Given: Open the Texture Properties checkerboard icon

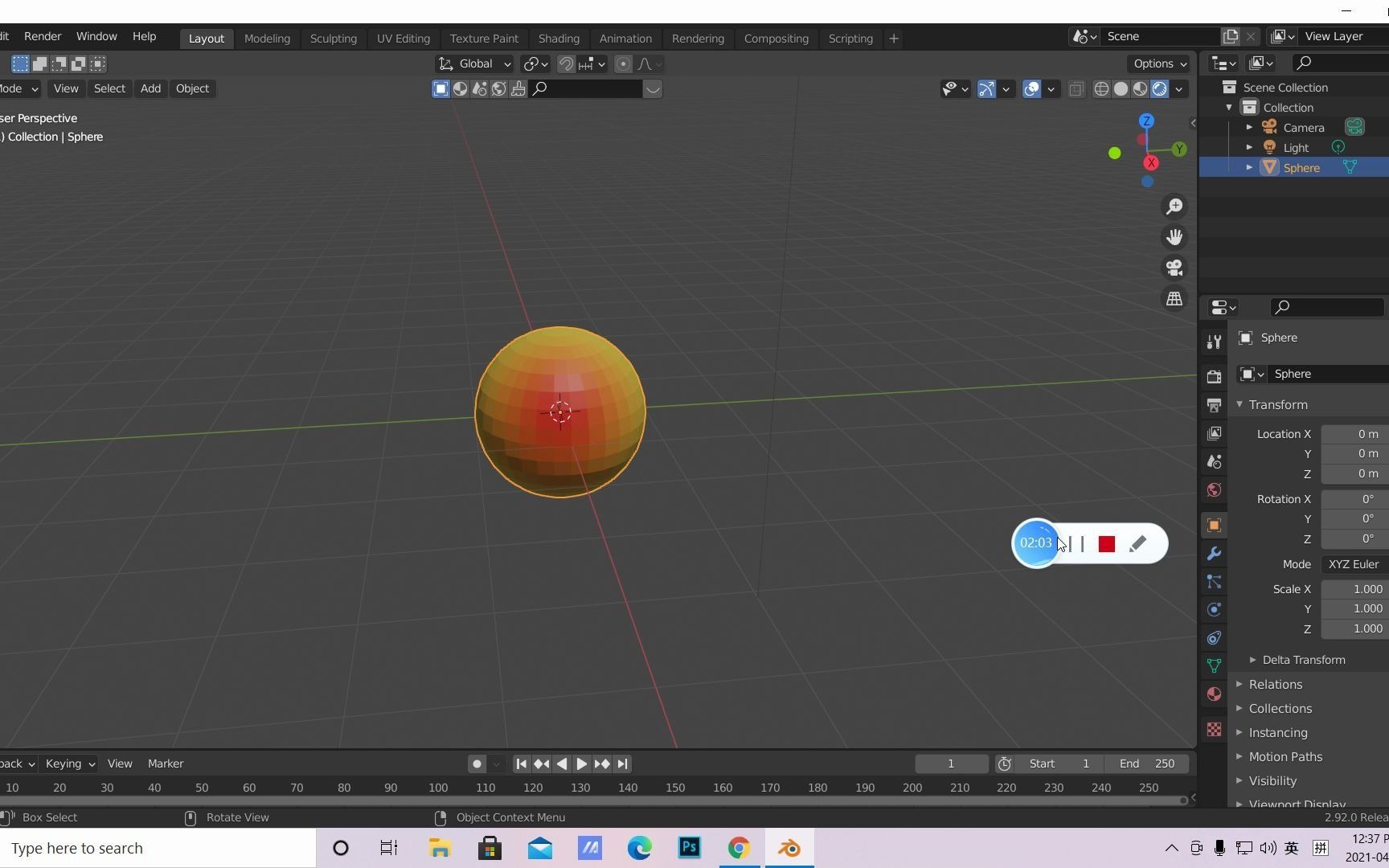Looking at the screenshot, I should tap(1214, 729).
